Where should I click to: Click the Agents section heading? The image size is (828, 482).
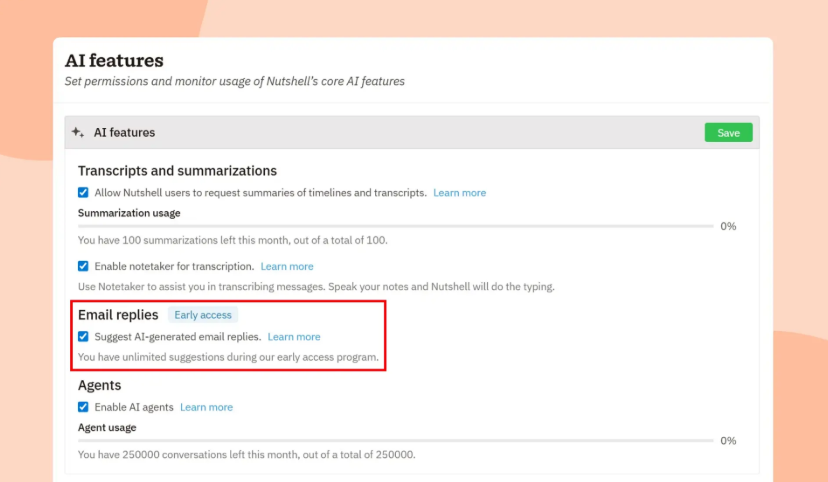point(100,385)
